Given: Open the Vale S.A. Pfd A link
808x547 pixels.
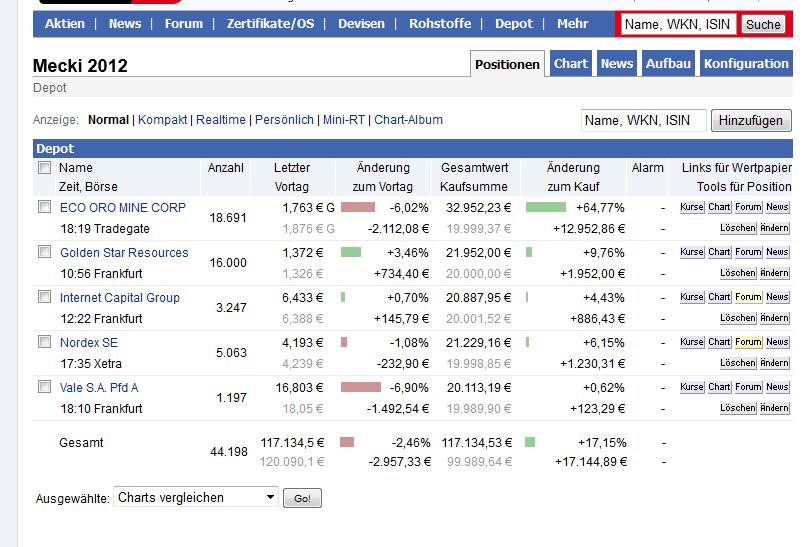Looking at the screenshot, I should tap(99, 387).
